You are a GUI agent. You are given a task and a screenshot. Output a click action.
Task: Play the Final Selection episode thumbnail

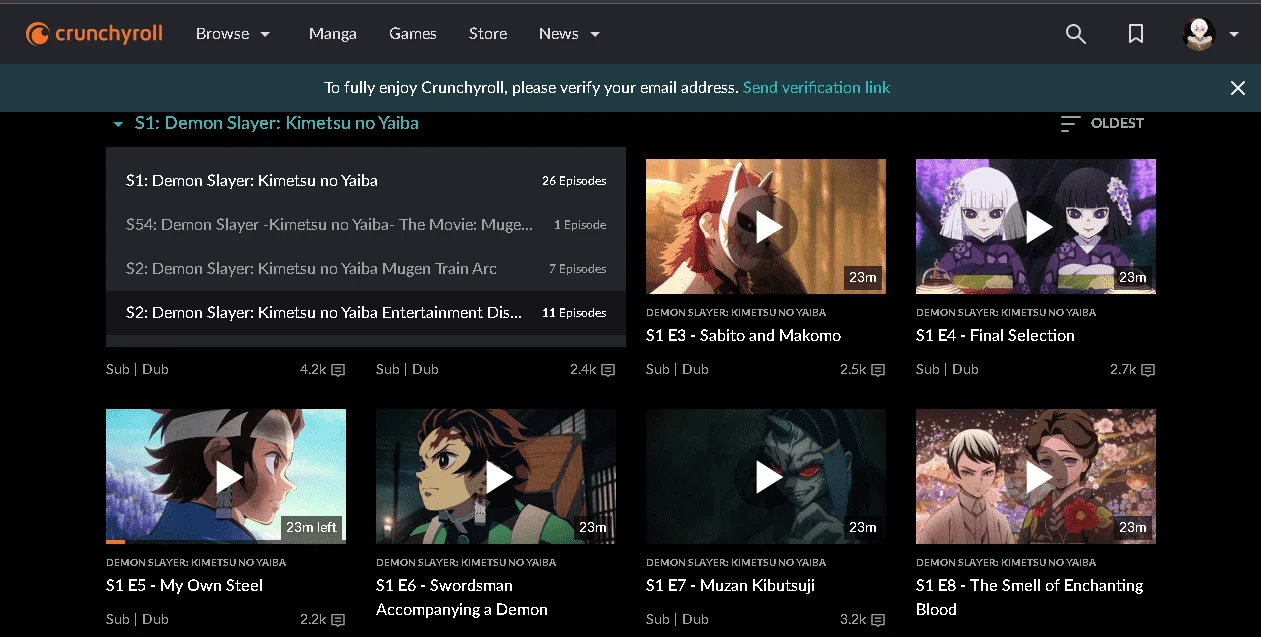pyautogui.click(x=1036, y=226)
